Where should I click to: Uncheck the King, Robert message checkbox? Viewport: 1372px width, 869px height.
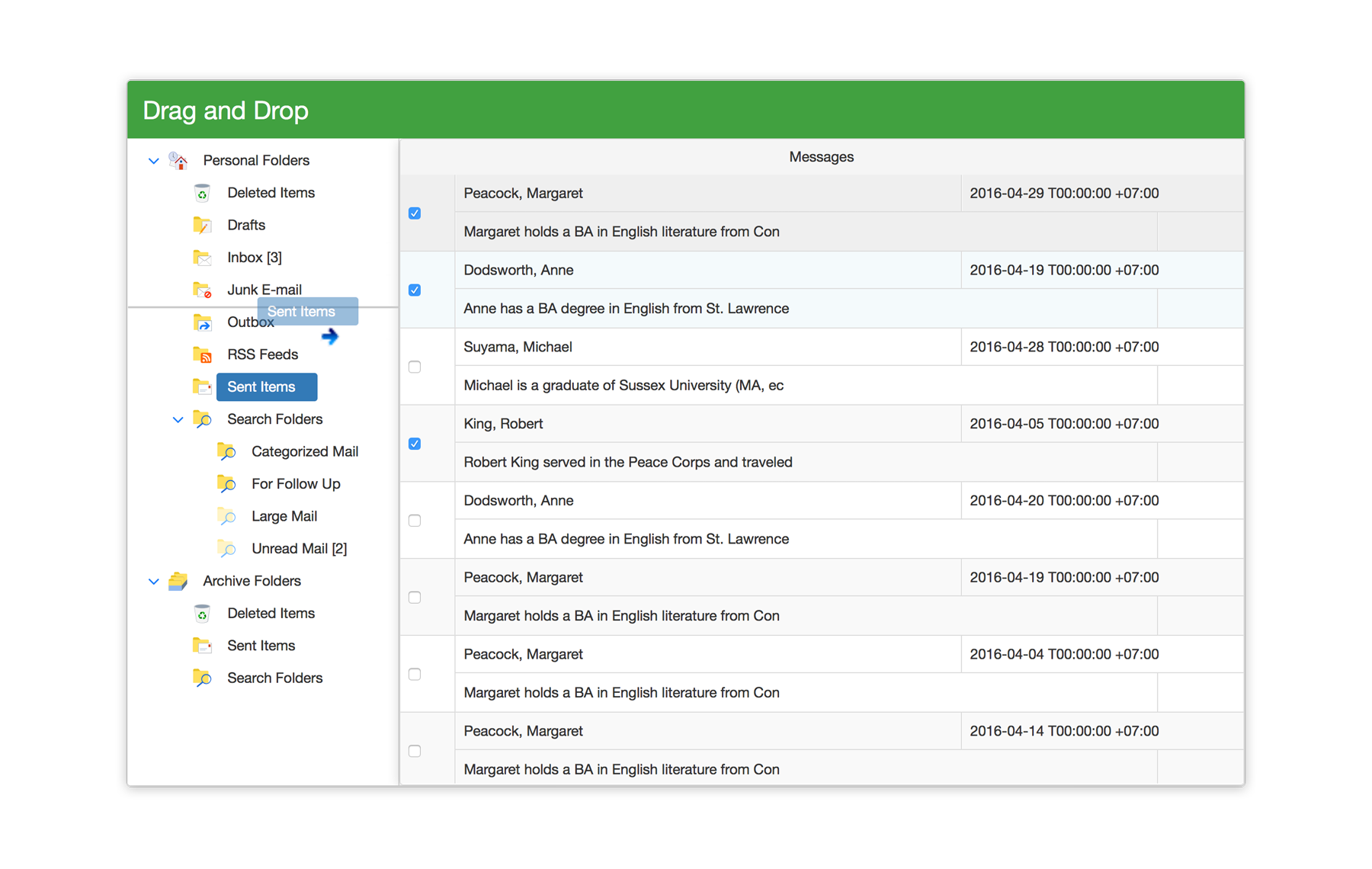pos(415,444)
